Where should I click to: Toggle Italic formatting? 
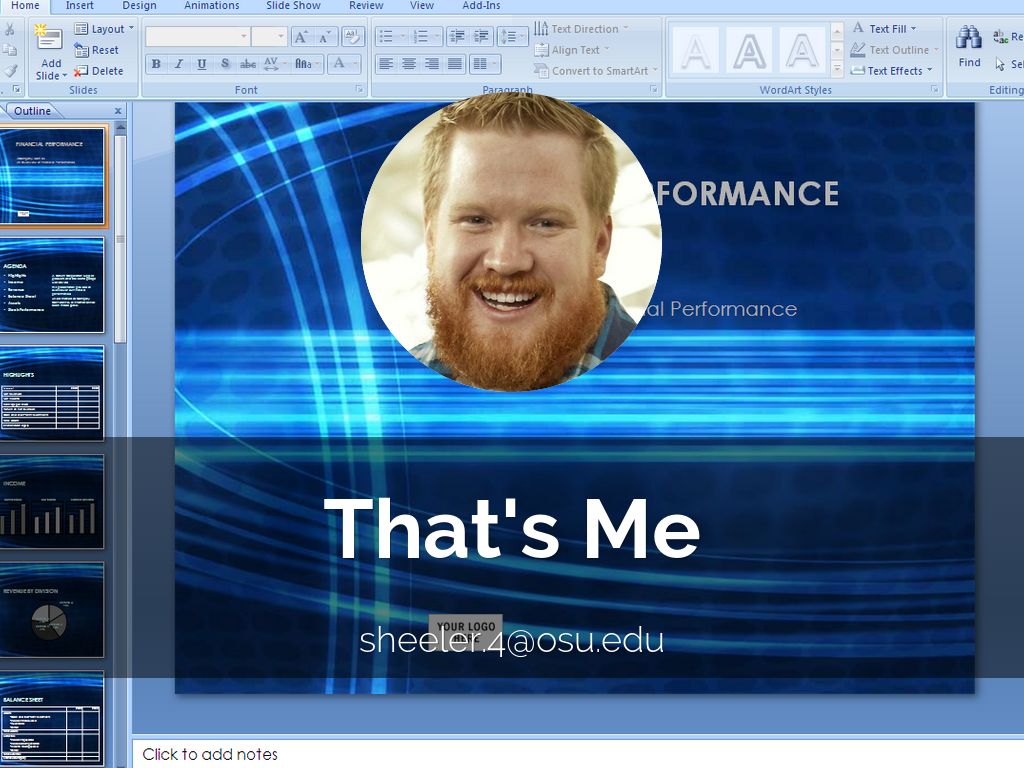click(x=179, y=64)
